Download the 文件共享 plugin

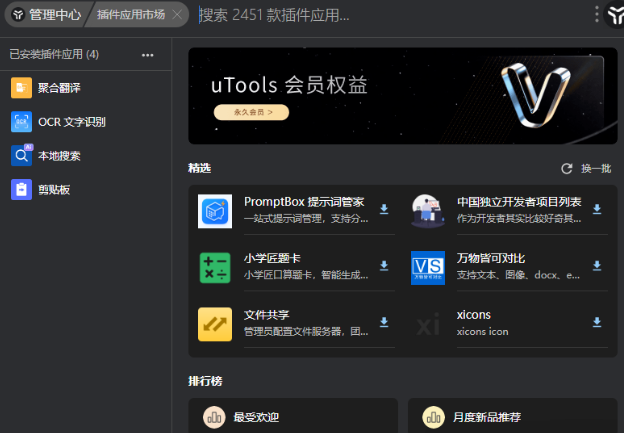tap(384, 322)
